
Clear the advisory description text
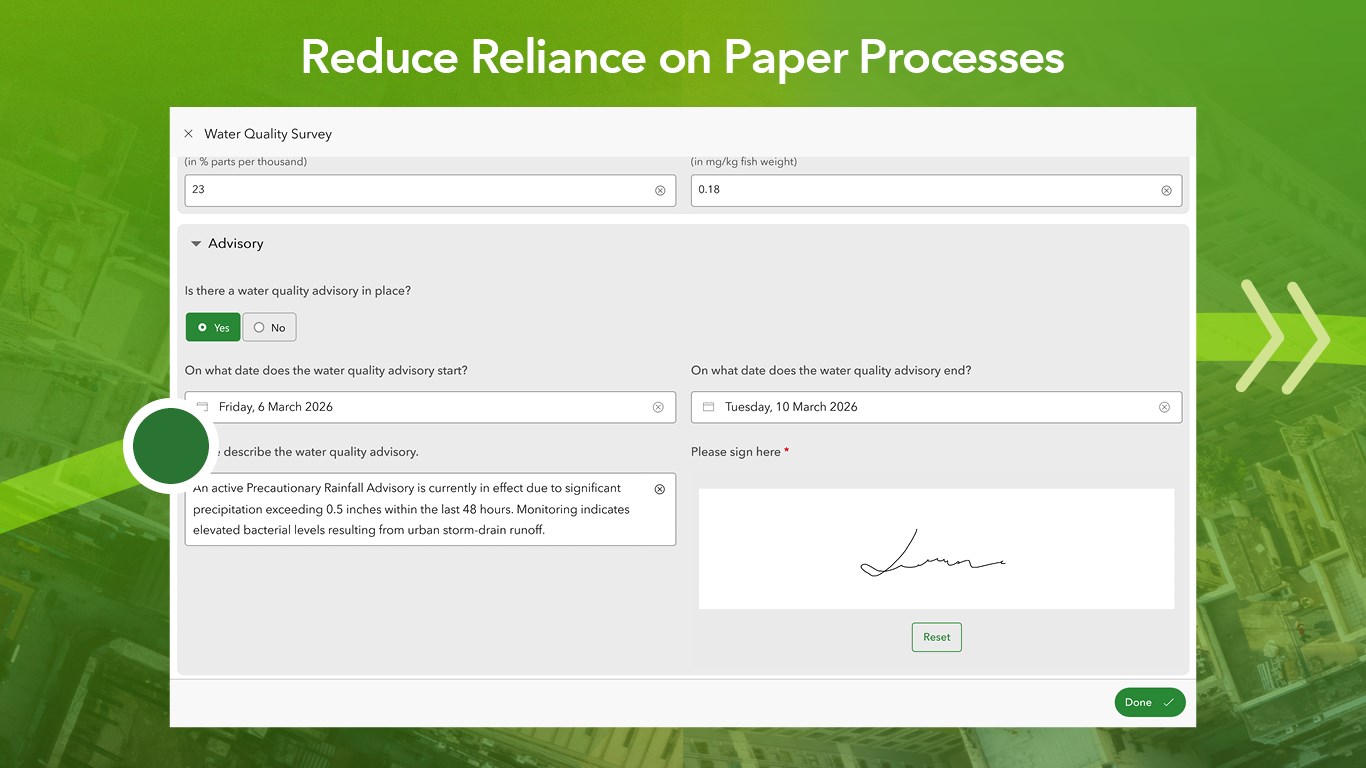[659, 489]
